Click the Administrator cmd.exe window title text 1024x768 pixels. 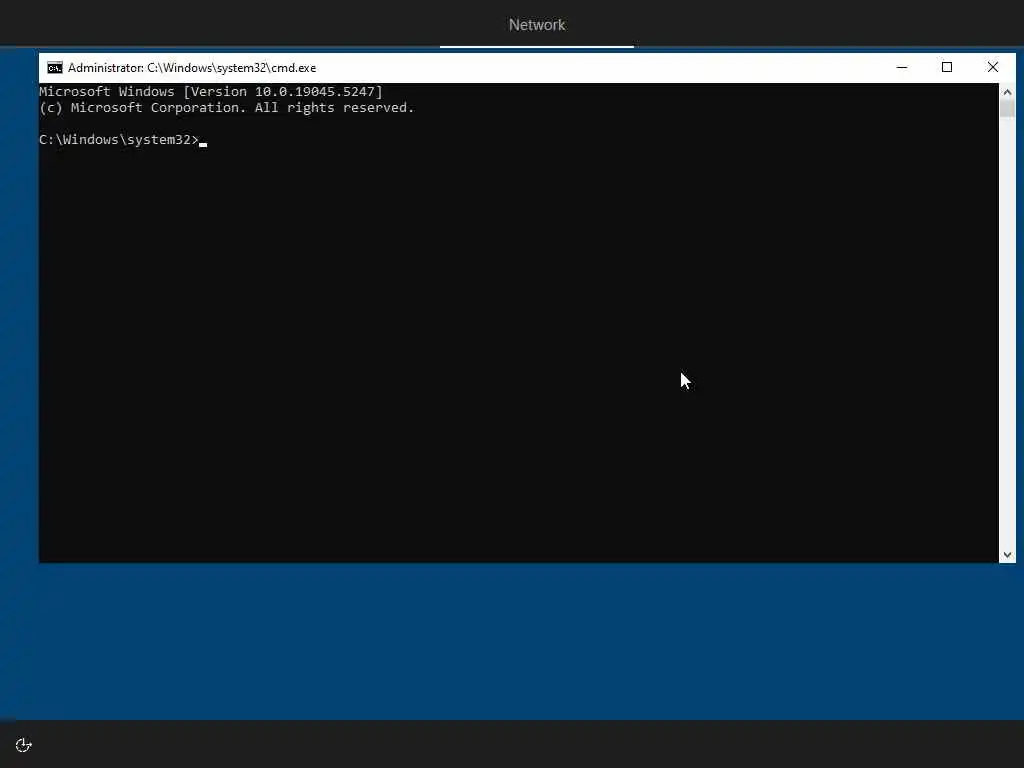pyautogui.click(x=192, y=68)
